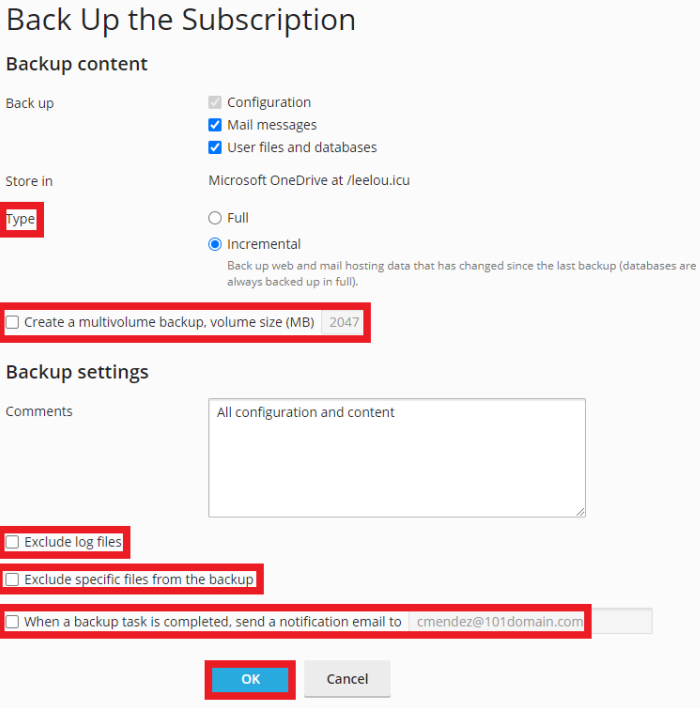
Task: Click the Back Up the Subscription title
Action: point(181,20)
